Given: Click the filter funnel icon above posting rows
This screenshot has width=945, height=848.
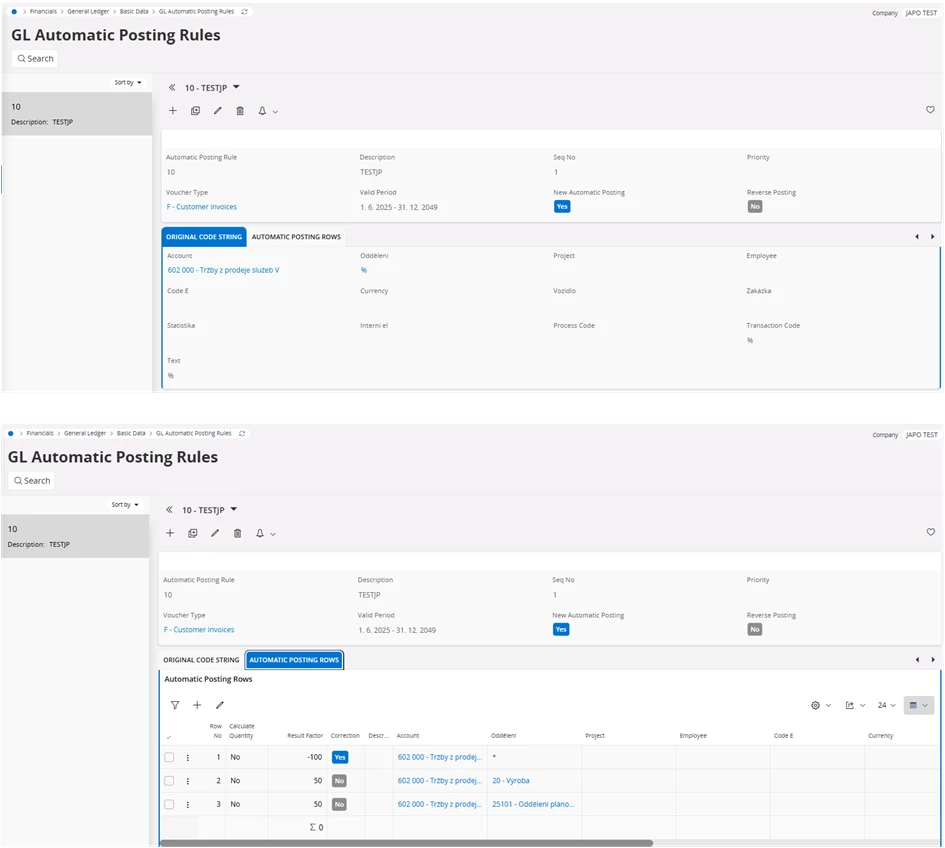Looking at the screenshot, I should [175, 705].
